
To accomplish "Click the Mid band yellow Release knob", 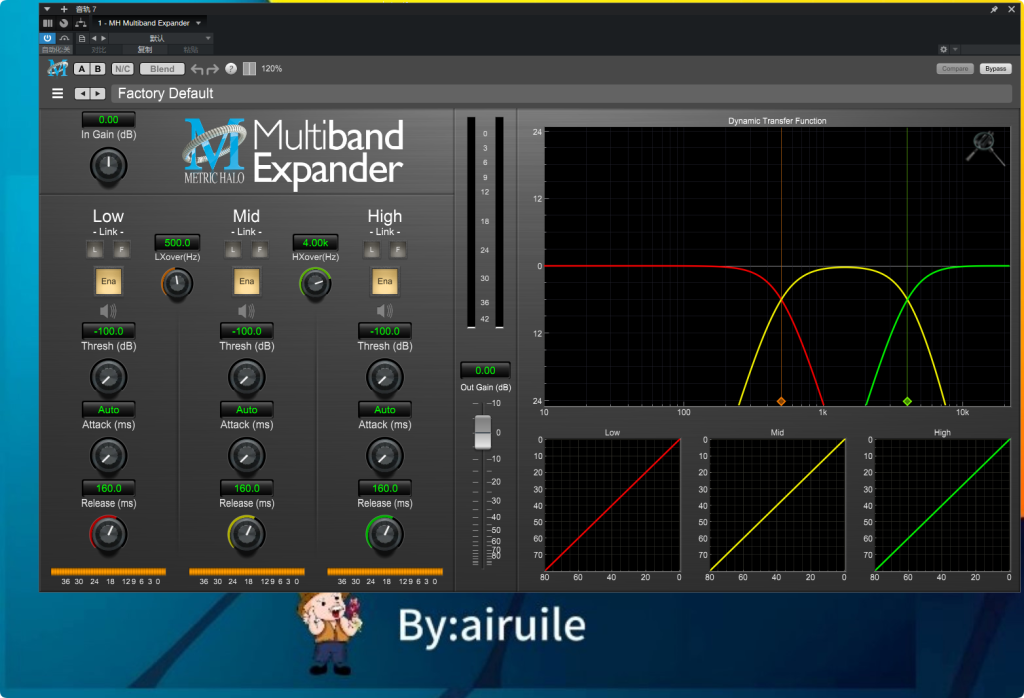I will pyautogui.click(x=246, y=535).
